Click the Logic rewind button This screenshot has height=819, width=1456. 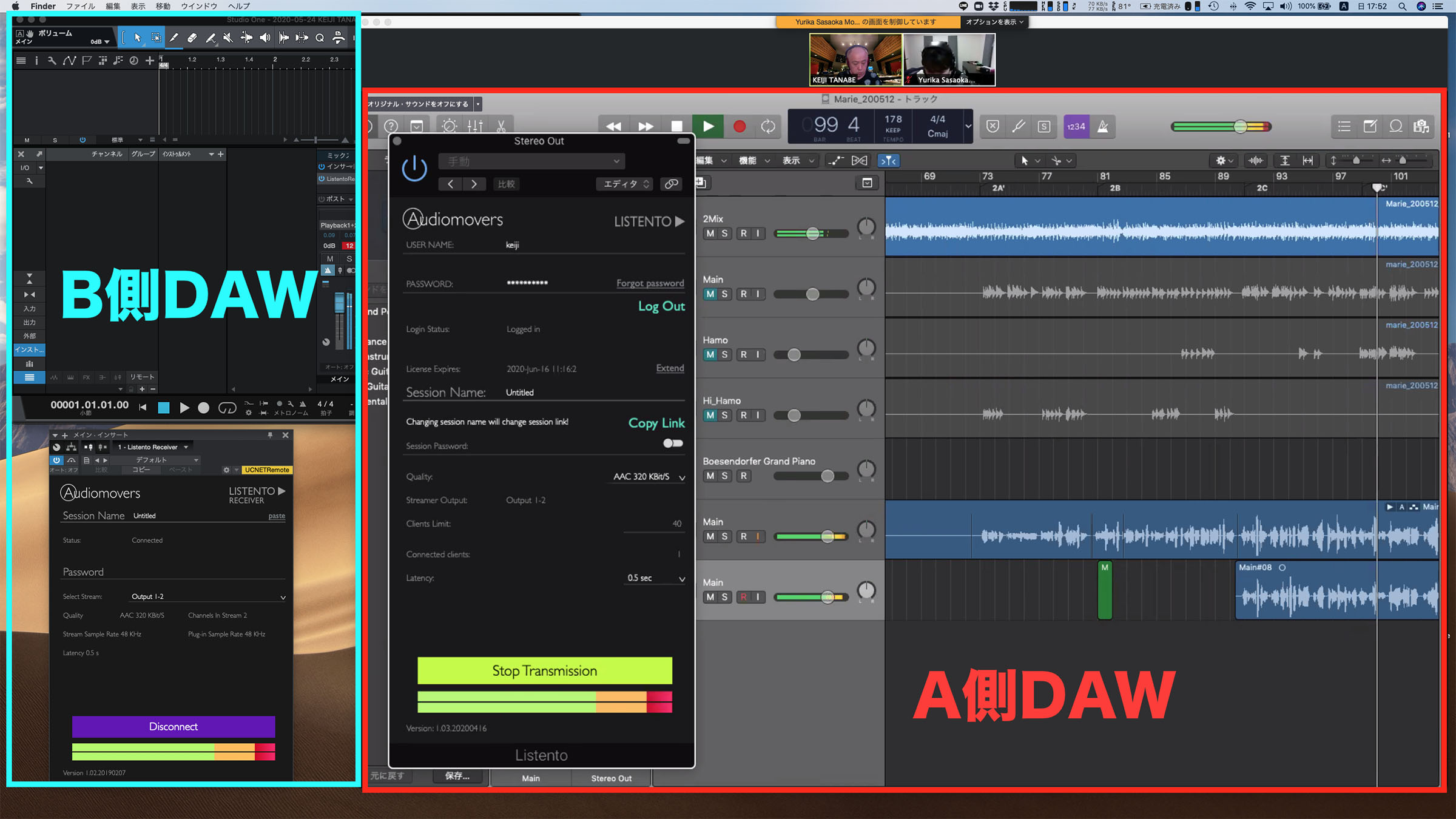613,126
